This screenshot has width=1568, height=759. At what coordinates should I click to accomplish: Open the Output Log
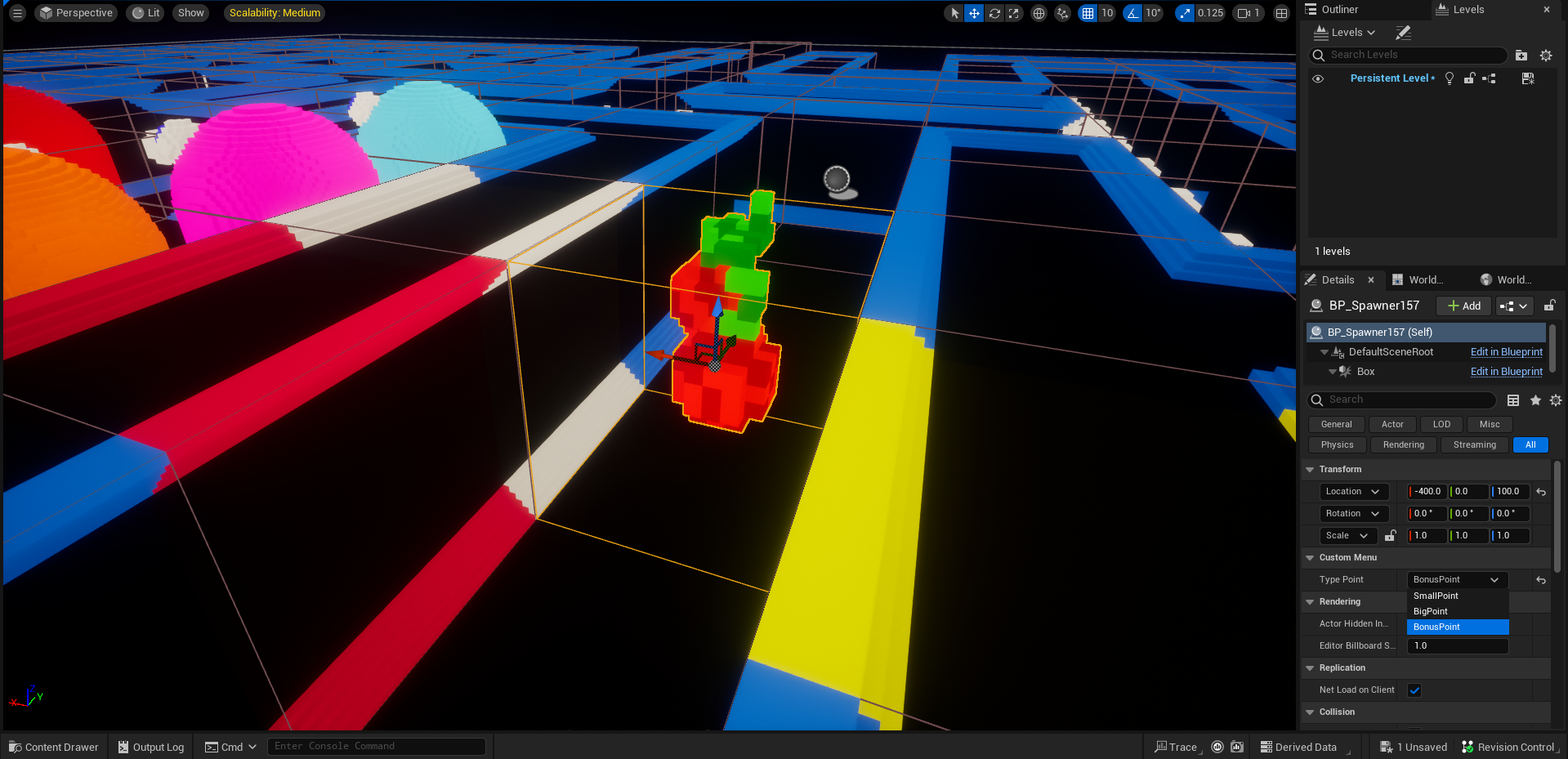[152, 747]
